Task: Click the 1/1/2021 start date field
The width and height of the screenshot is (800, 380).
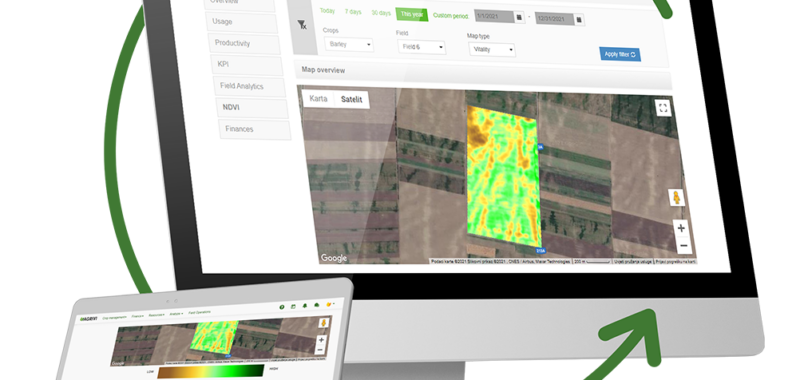Action: pyautogui.click(x=494, y=16)
